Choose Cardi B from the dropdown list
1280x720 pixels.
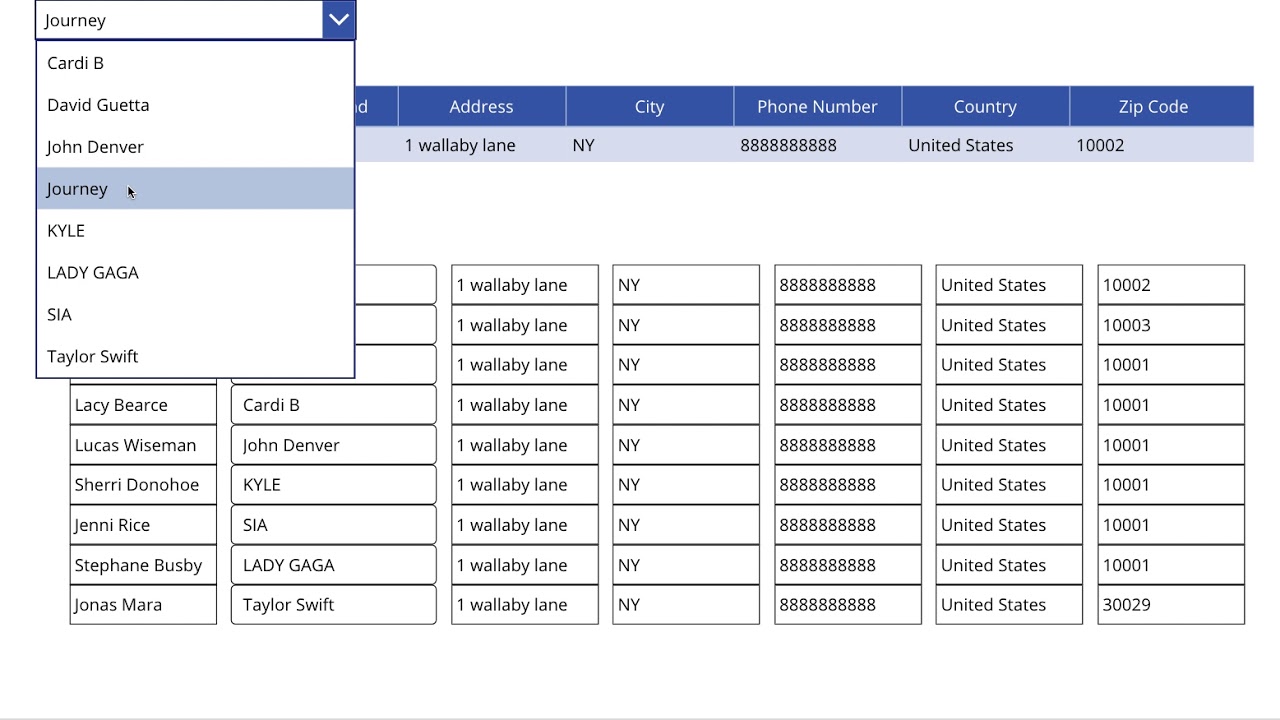(x=195, y=63)
